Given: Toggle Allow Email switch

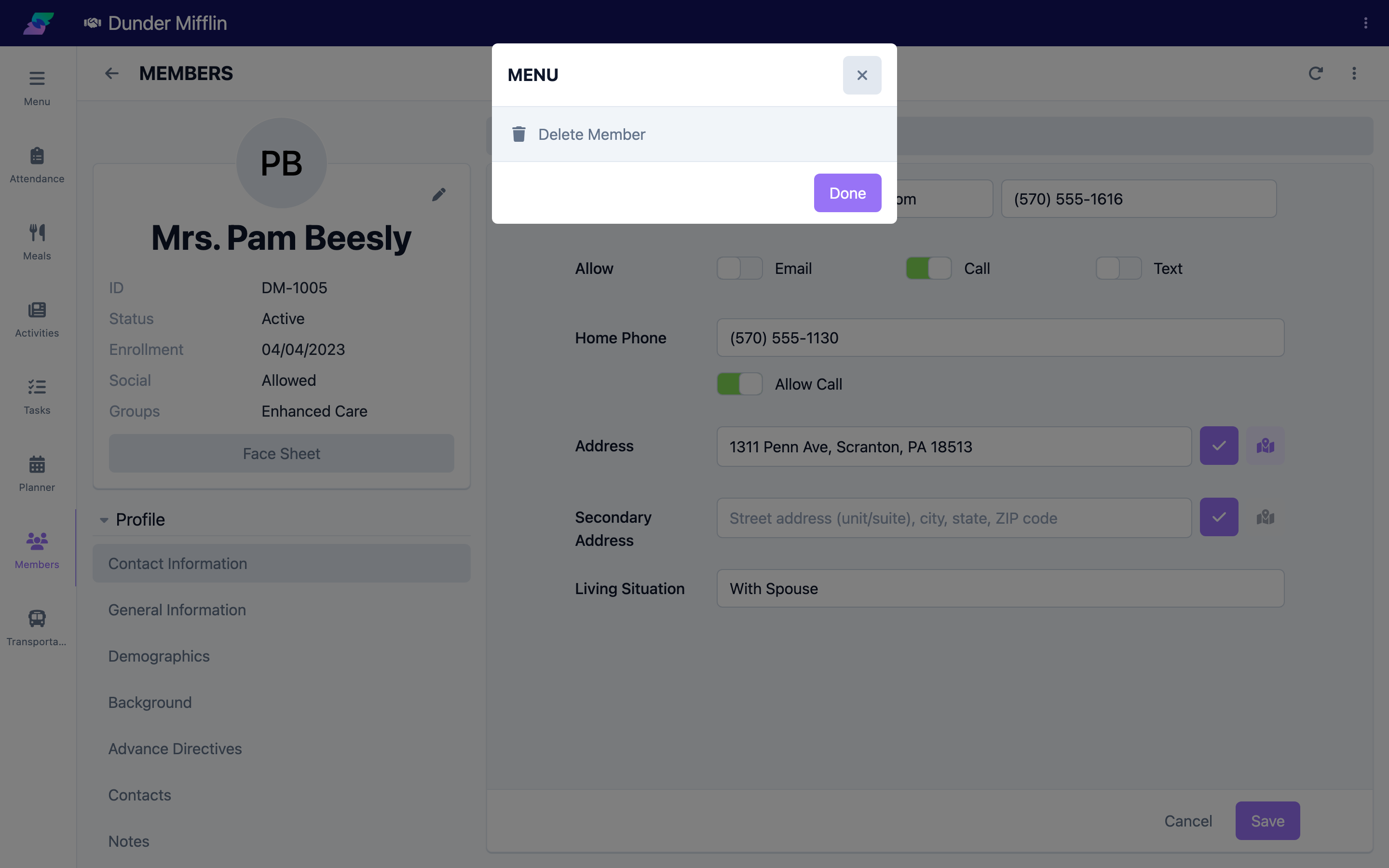Looking at the screenshot, I should coord(739,268).
